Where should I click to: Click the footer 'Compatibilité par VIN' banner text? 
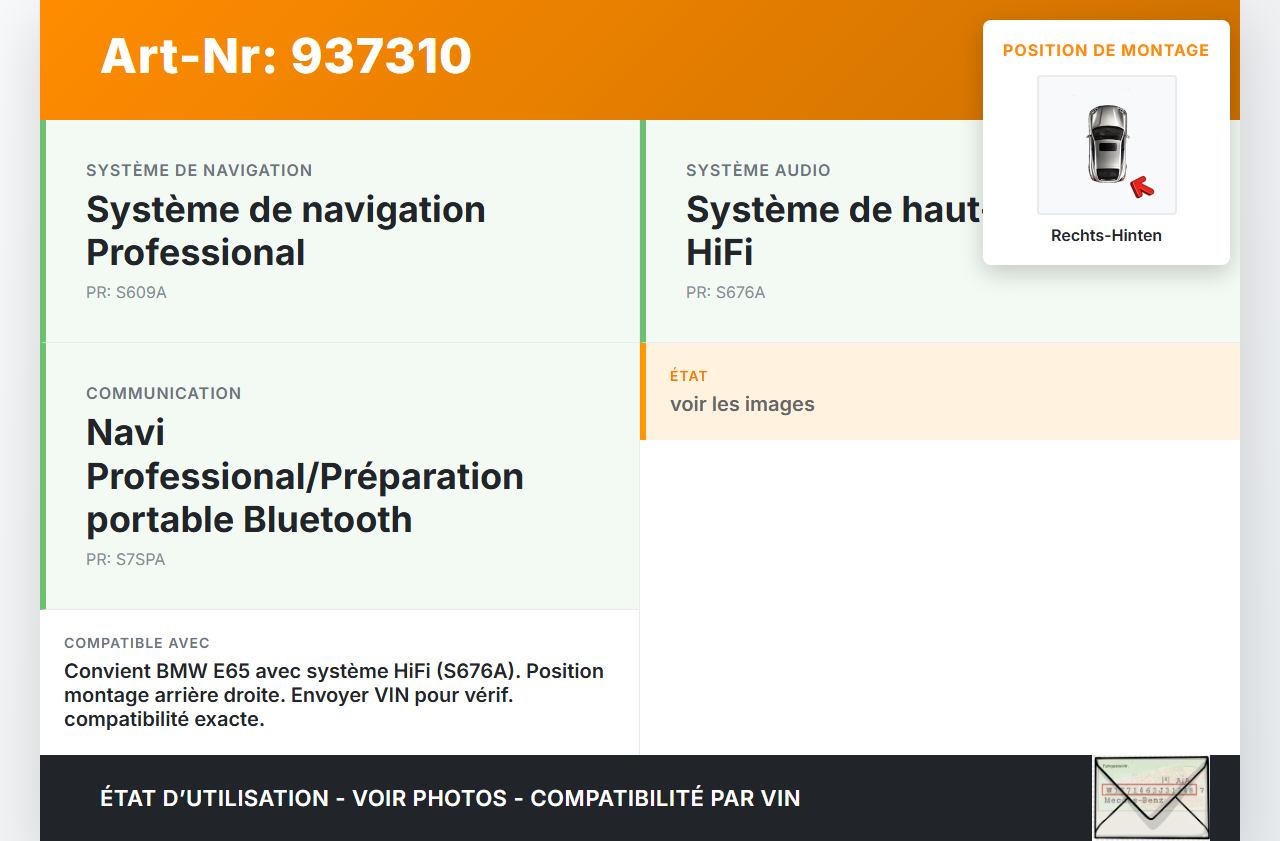pyautogui.click(x=450, y=798)
